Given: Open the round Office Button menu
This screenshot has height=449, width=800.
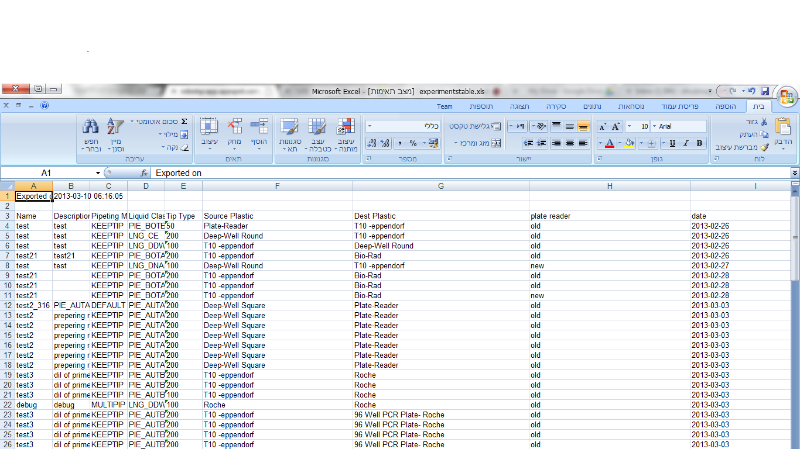Looking at the screenshot, I should [x=787, y=96].
